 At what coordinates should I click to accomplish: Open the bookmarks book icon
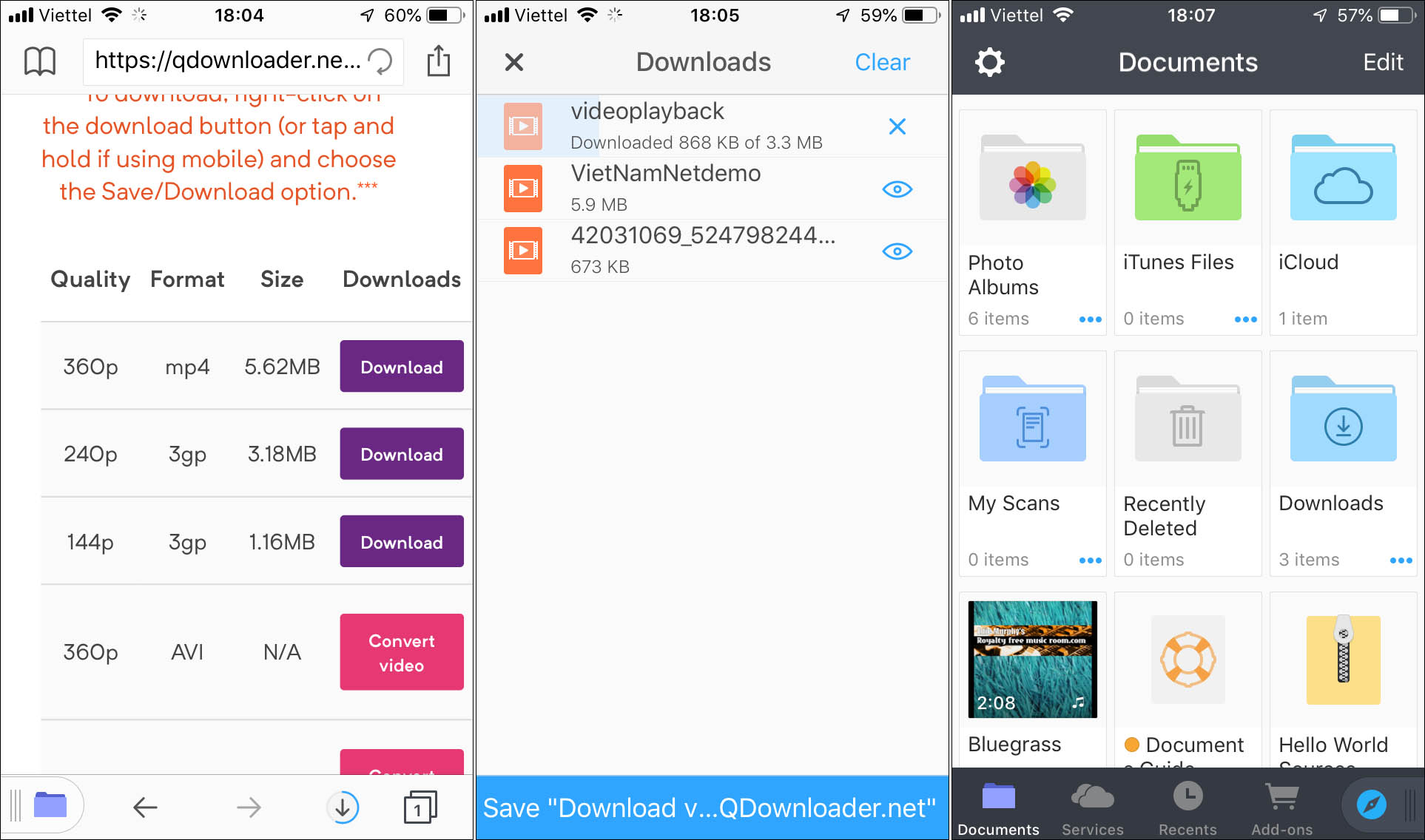[x=40, y=61]
